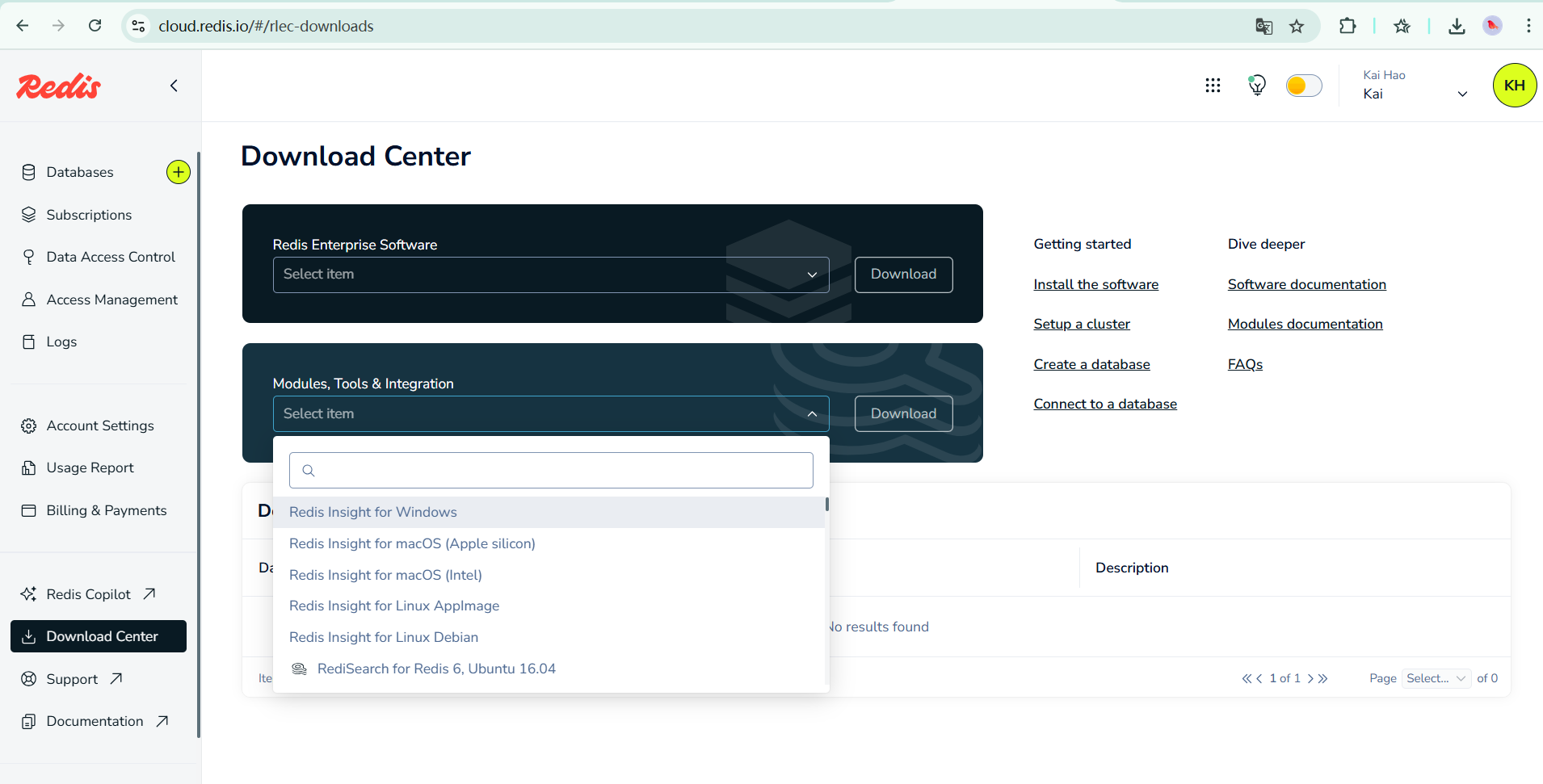Image resolution: width=1543 pixels, height=784 pixels.
Task: Select Redis Insight for macOS (Intel)
Action: pos(549,575)
